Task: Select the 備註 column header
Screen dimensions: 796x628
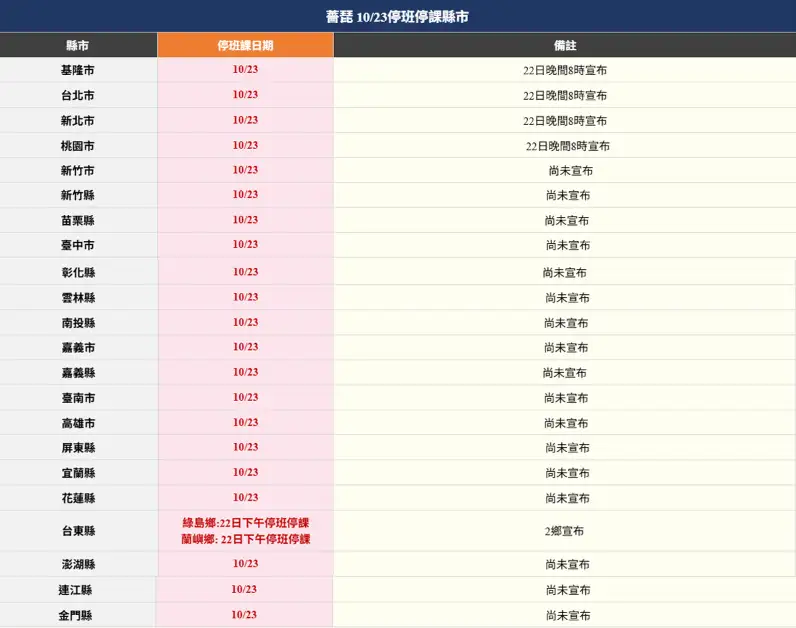Action: tap(565, 45)
